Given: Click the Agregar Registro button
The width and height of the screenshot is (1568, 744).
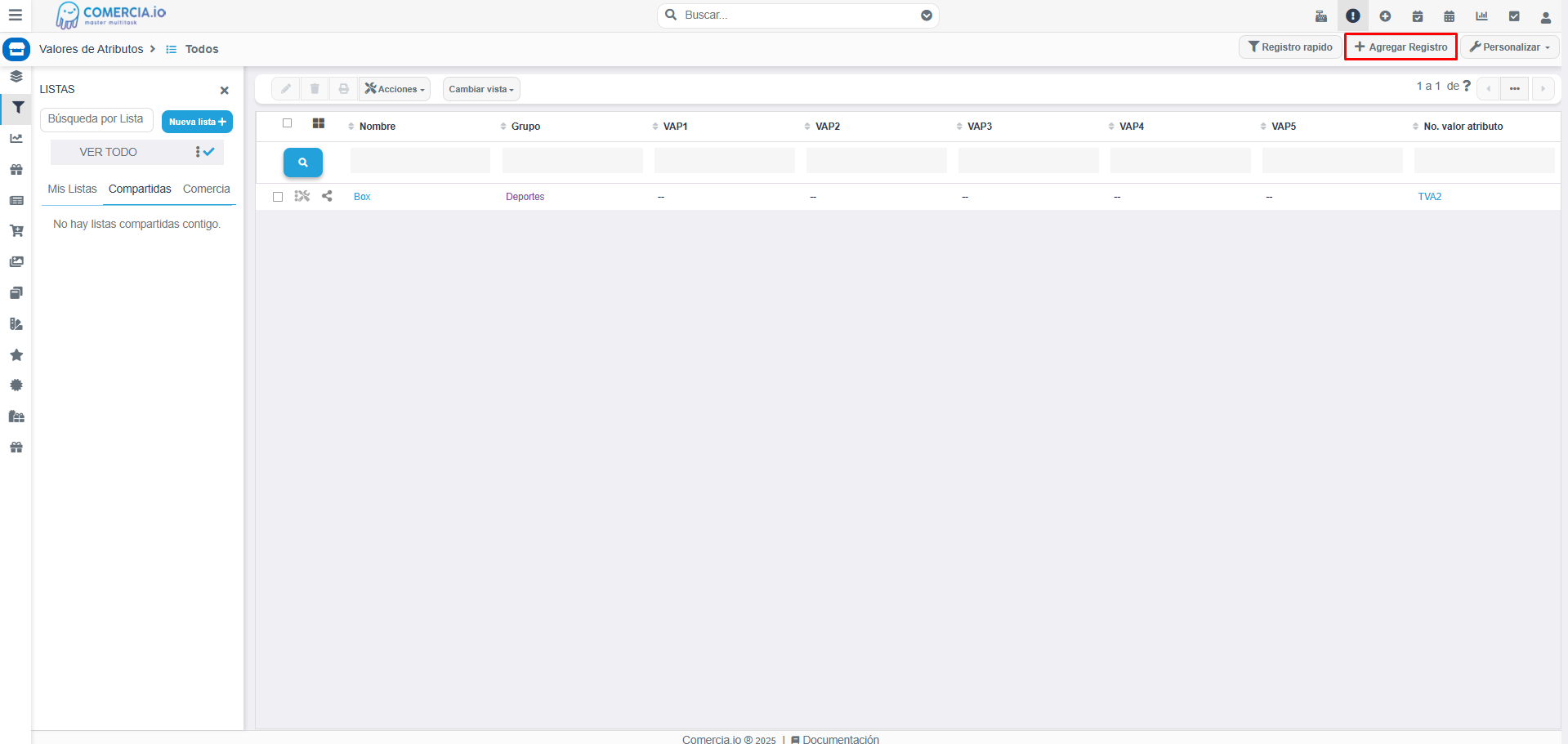Looking at the screenshot, I should point(1400,47).
